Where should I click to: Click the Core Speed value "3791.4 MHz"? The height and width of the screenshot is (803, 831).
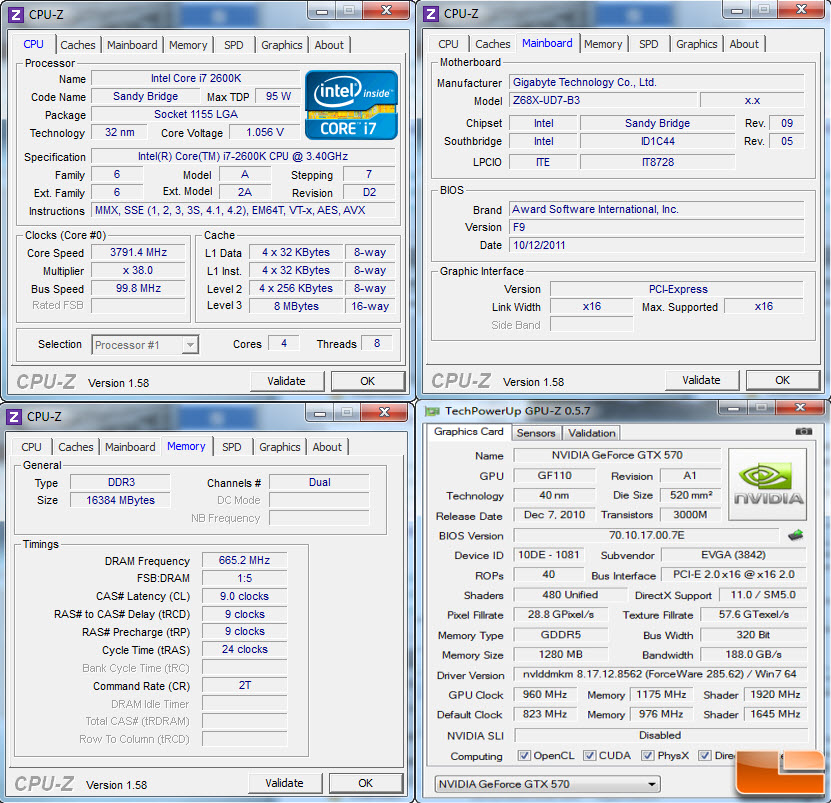138,252
